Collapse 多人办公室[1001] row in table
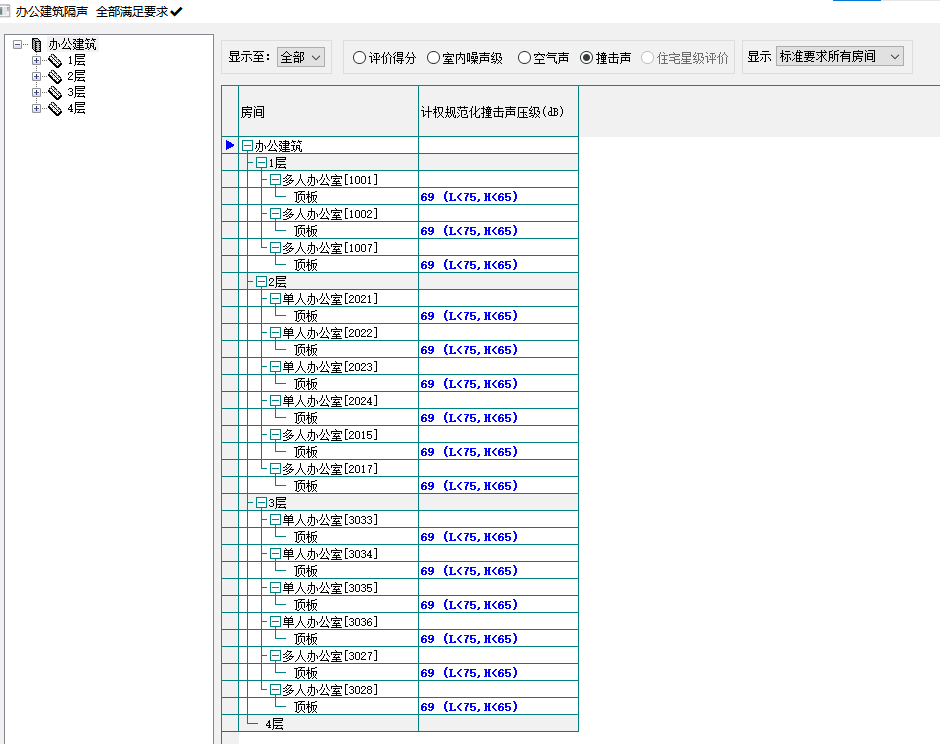This screenshot has width=940, height=744. pyautogui.click(x=275, y=180)
